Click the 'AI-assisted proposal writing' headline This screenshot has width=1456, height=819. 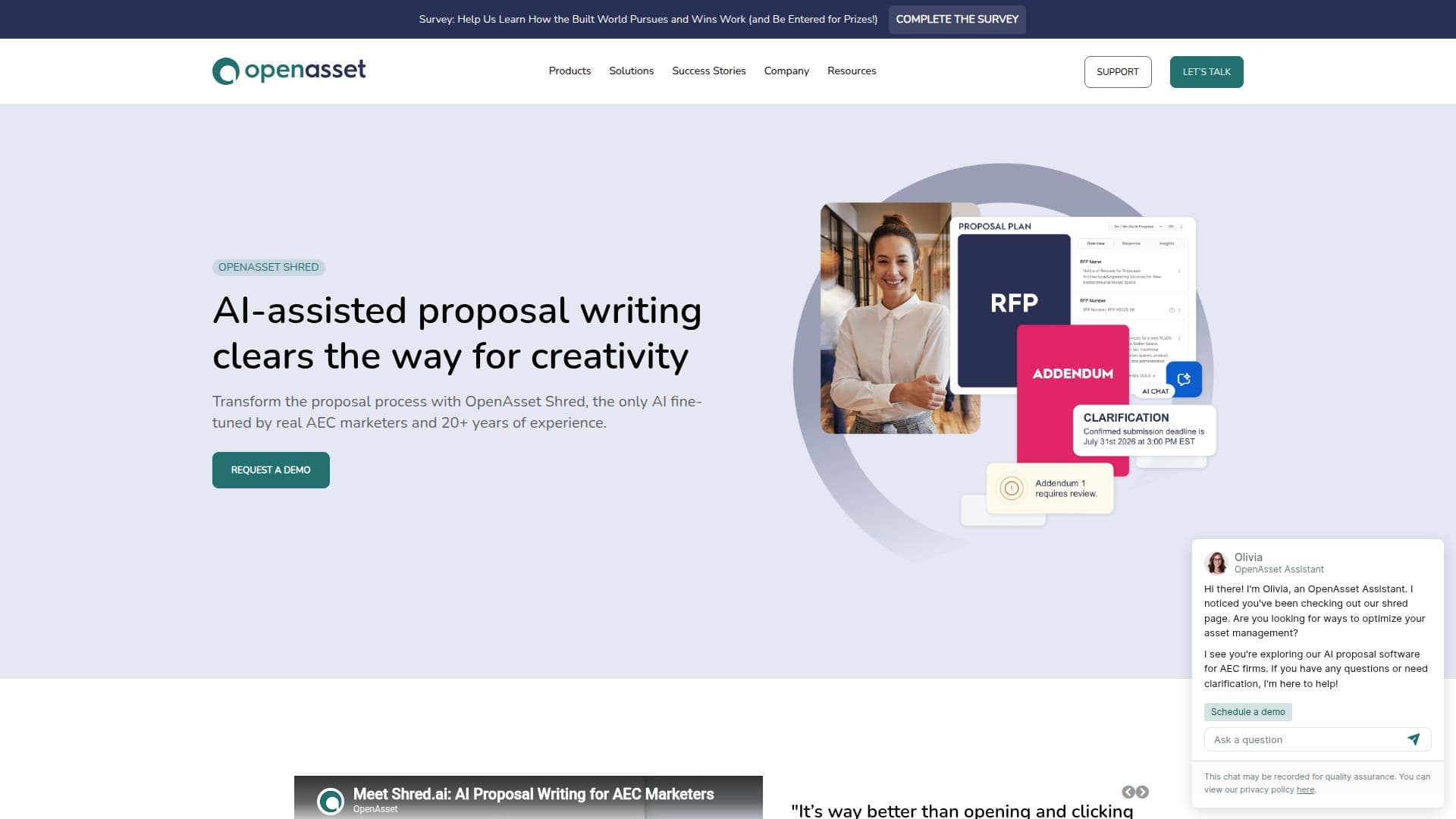pyautogui.click(x=457, y=334)
